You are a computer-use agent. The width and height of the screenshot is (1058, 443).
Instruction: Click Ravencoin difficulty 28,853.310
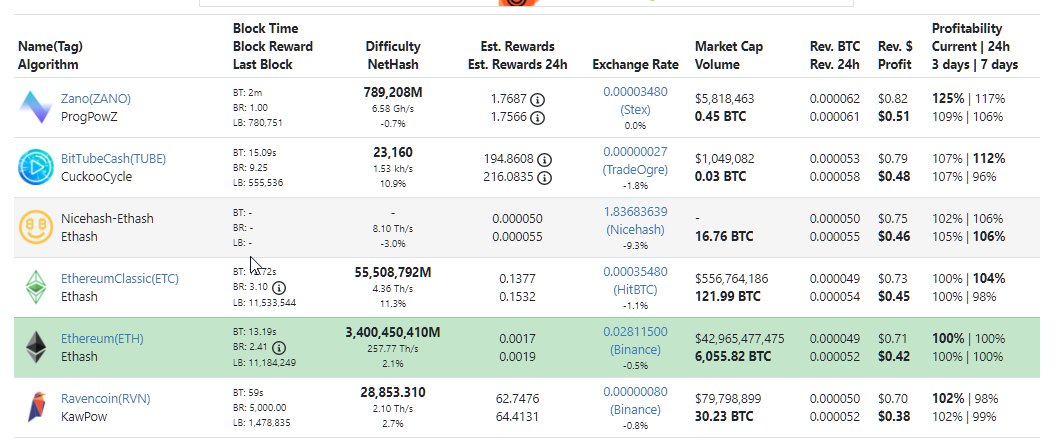click(x=393, y=392)
